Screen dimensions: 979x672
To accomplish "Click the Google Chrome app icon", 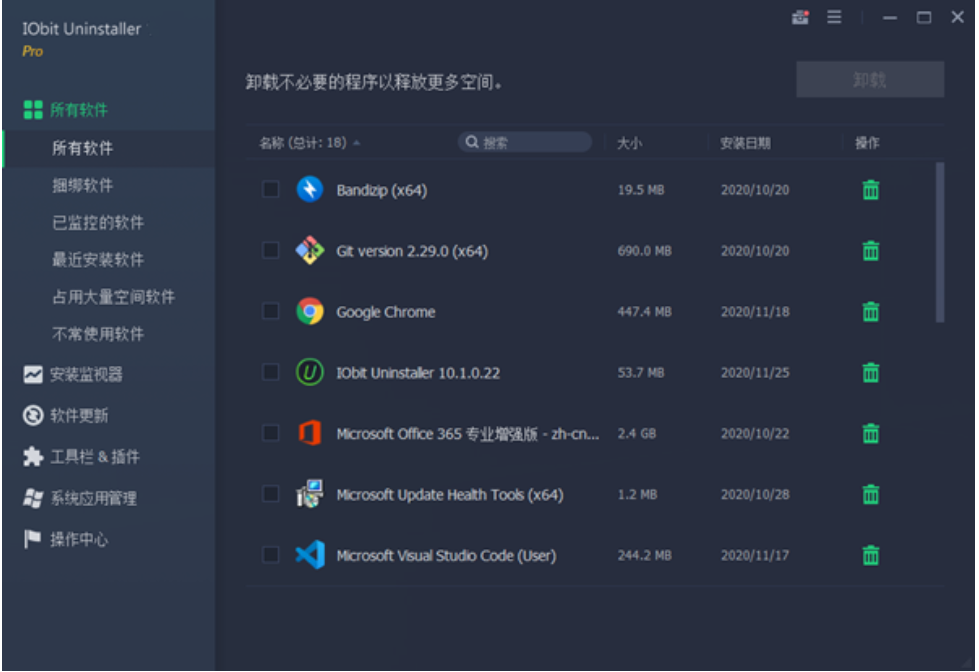I will coord(310,312).
